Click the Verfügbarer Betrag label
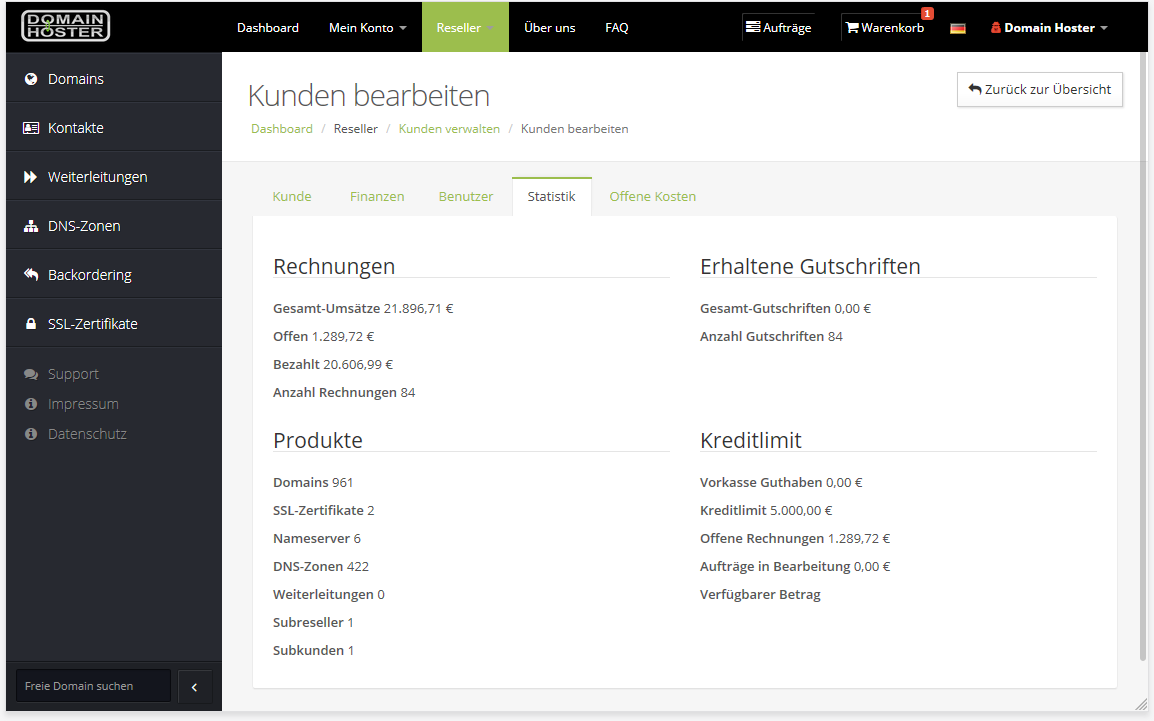This screenshot has height=721, width=1154. coord(760,594)
